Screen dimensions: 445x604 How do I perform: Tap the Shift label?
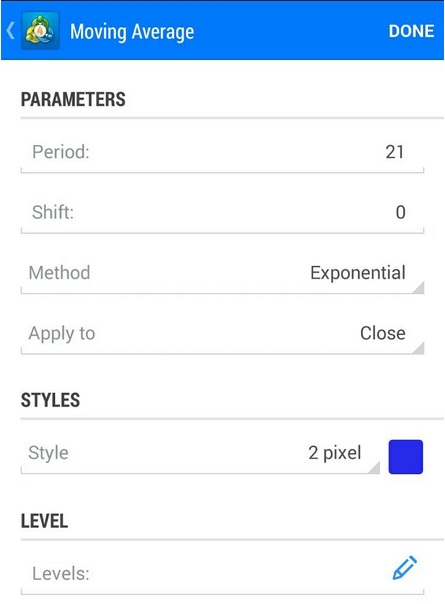point(53,212)
